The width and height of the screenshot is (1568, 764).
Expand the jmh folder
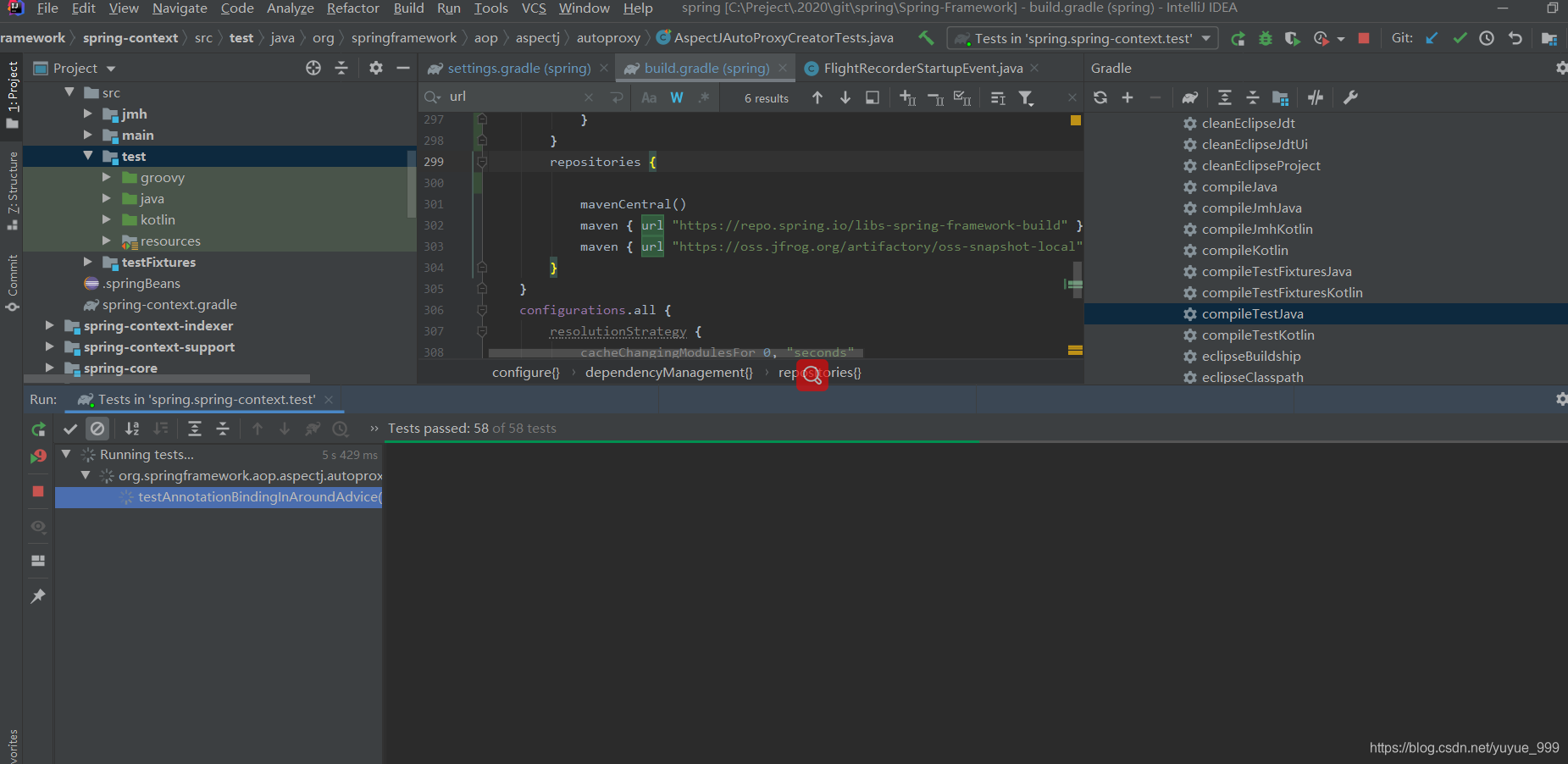pos(88,113)
